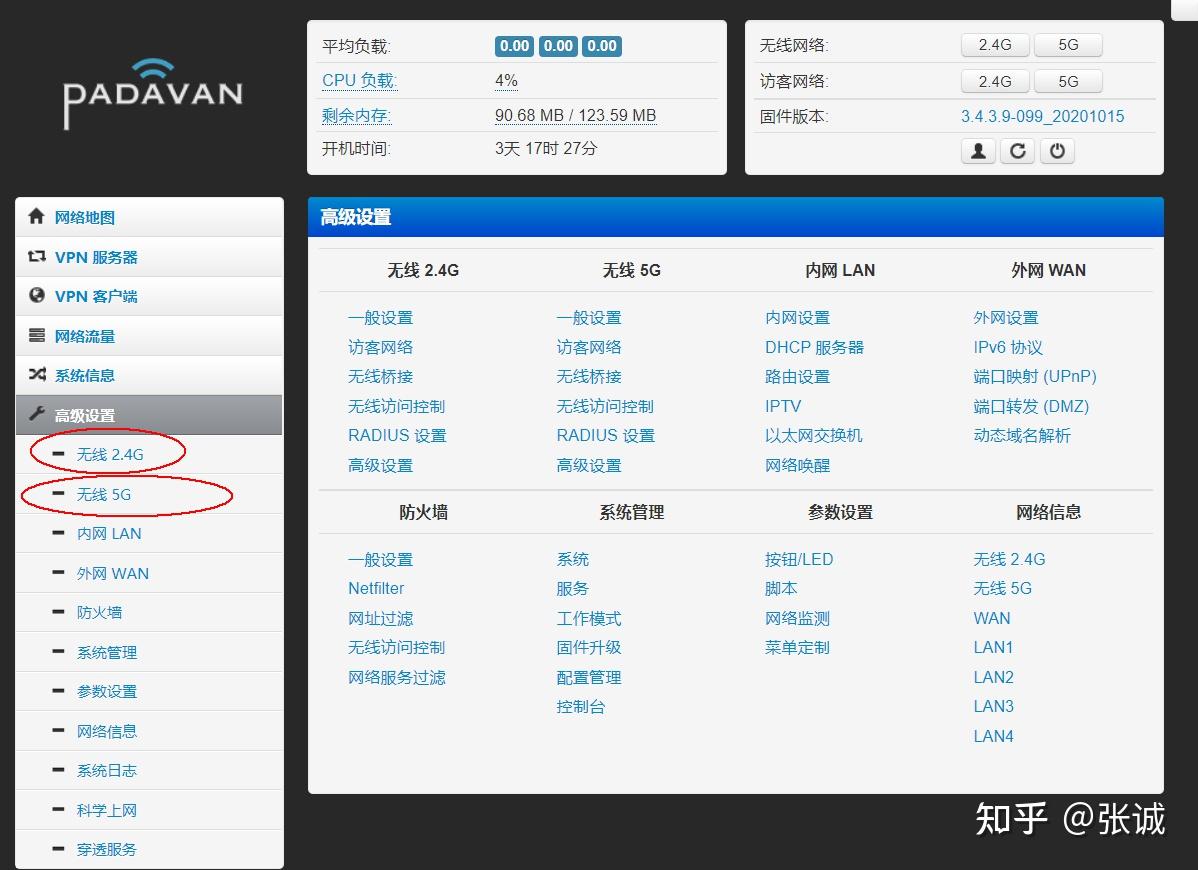The image size is (1198, 870).
Task: Open IPv6 协议 link
Action: (x=1008, y=347)
